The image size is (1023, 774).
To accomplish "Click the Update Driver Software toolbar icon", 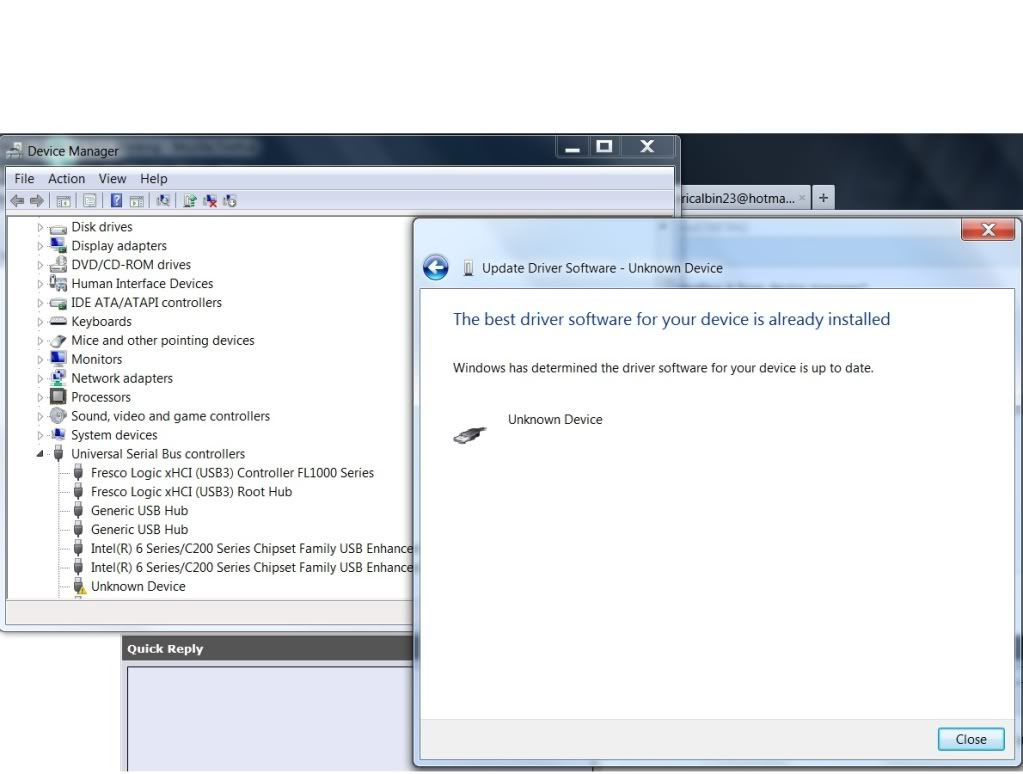I will click(x=190, y=201).
